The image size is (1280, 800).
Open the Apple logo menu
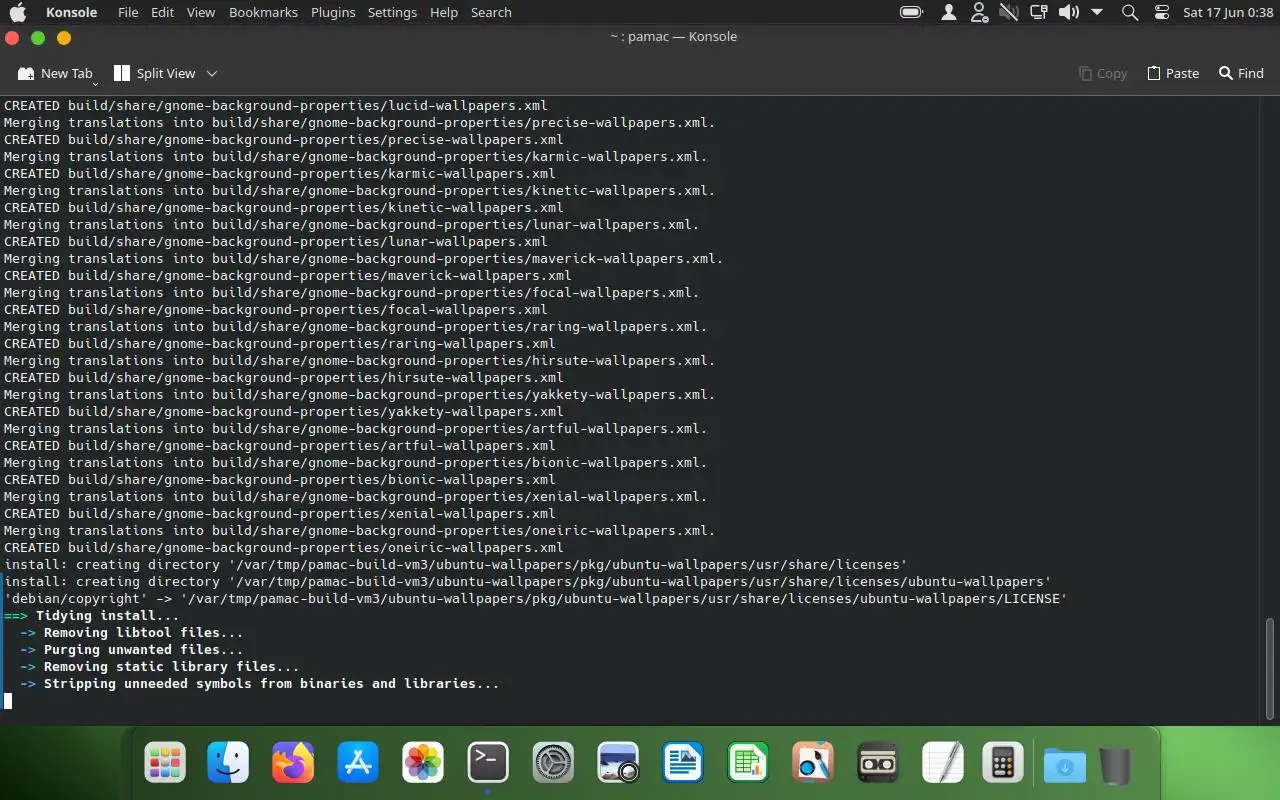coord(18,12)
